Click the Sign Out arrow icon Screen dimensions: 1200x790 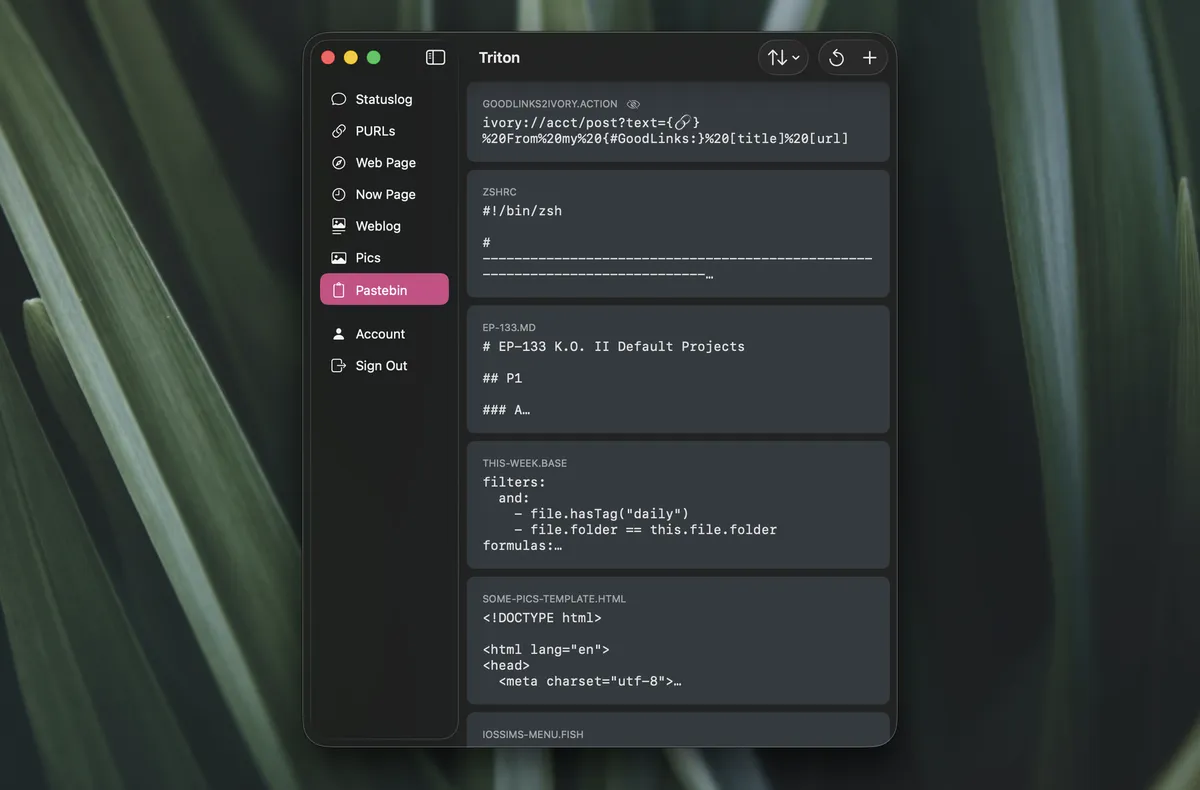click(x=339, y=366)
